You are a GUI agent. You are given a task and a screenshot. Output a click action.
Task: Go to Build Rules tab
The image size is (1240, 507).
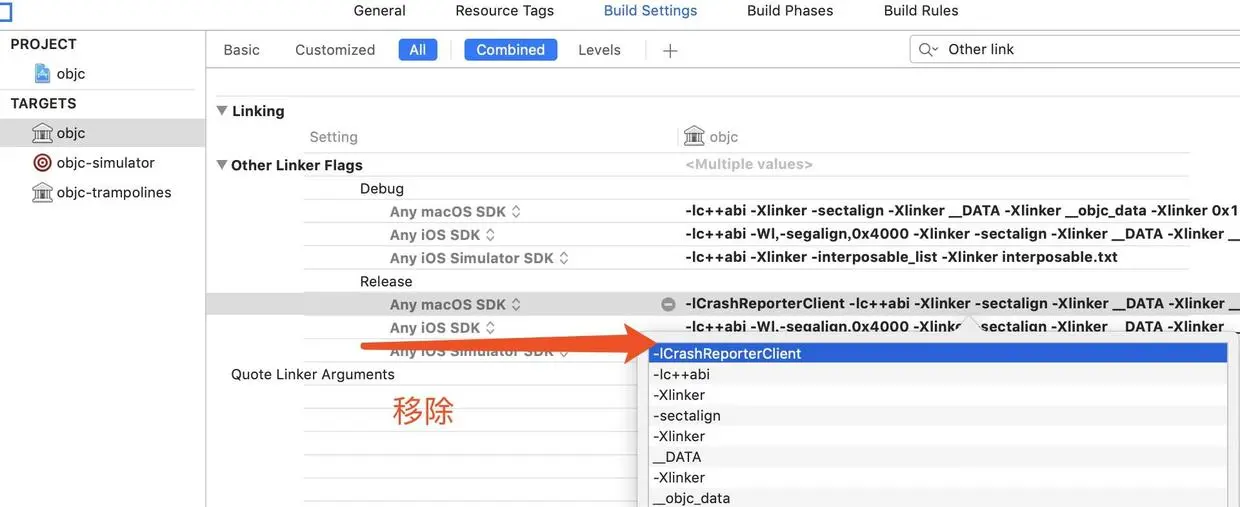click(921, 11)
